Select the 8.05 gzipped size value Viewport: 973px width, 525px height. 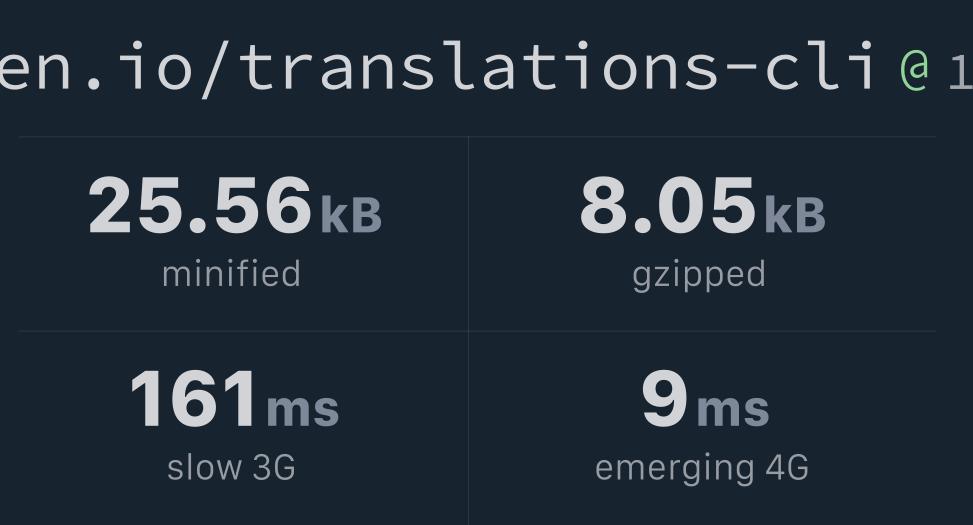point(667,206)
